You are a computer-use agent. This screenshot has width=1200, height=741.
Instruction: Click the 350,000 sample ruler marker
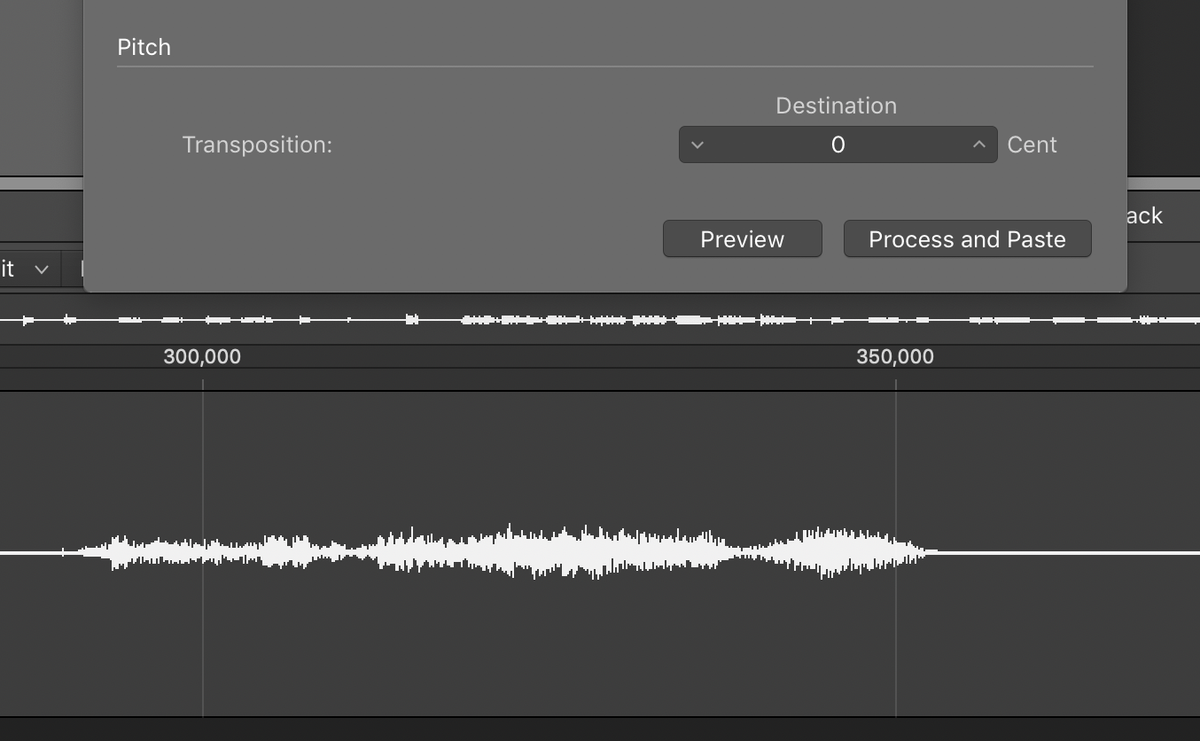(x=897, y=356)
